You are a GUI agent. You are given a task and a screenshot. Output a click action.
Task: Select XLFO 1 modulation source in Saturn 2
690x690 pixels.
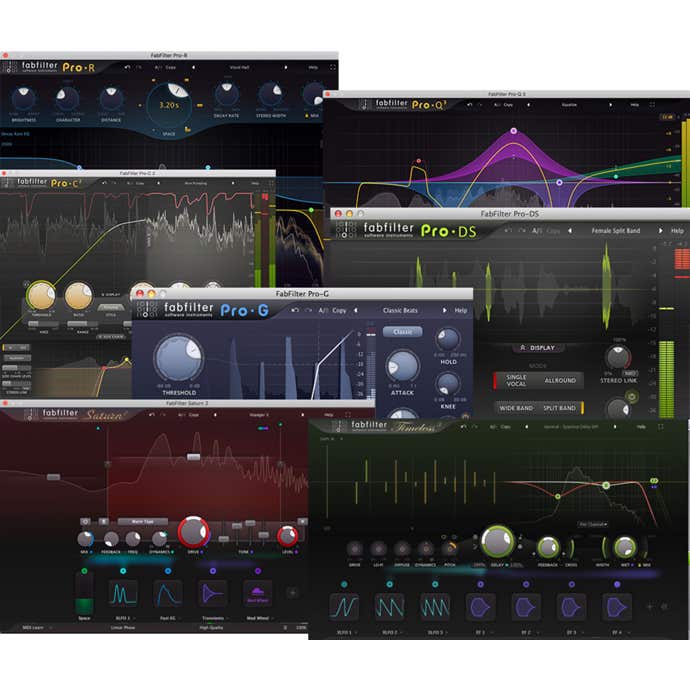123,594
